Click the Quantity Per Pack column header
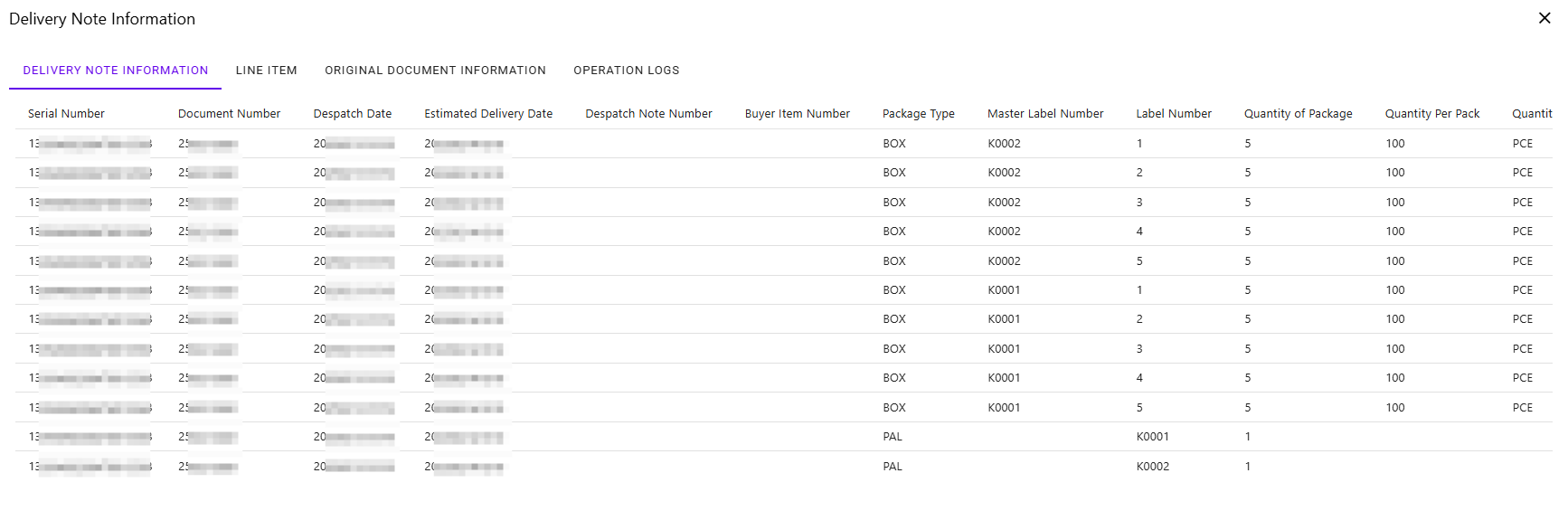 1431,114
